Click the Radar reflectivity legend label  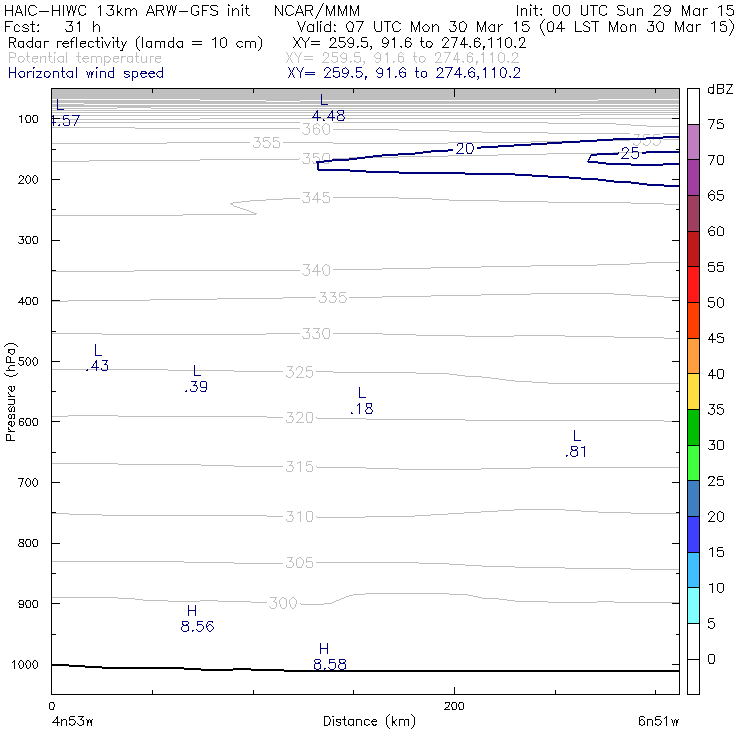(135, 43)
